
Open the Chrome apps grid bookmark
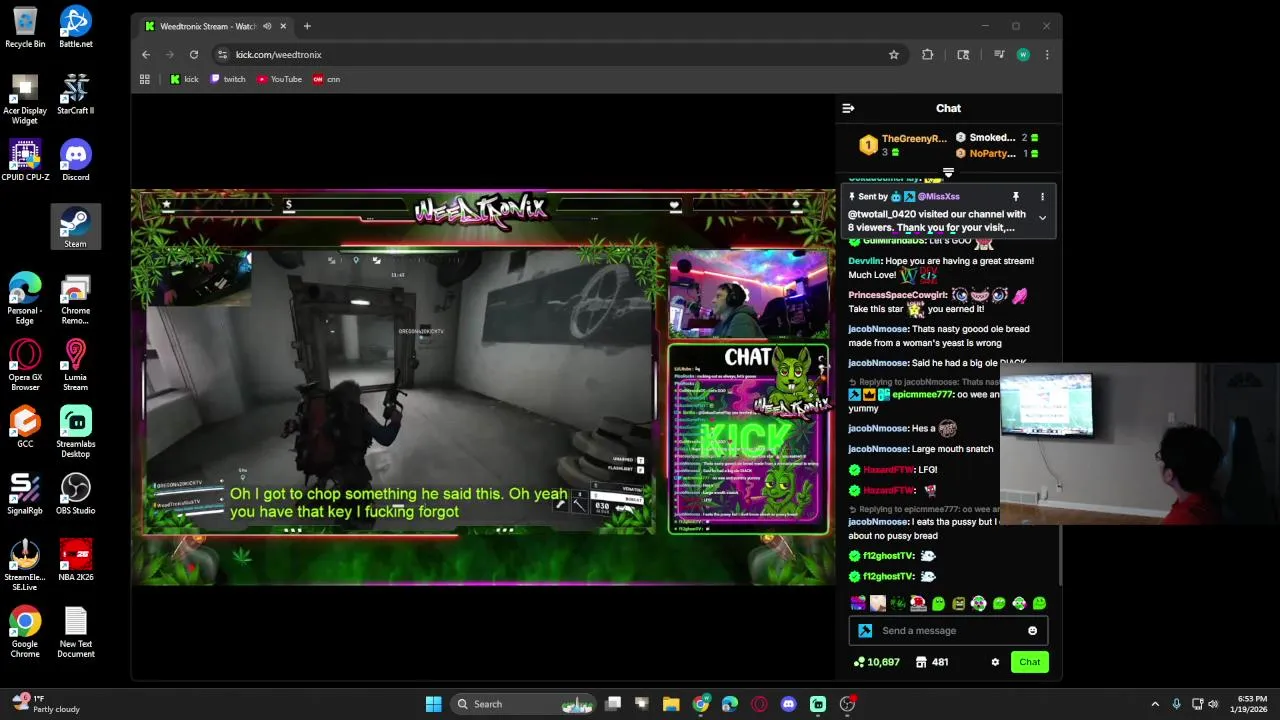(x=145, y=79)
